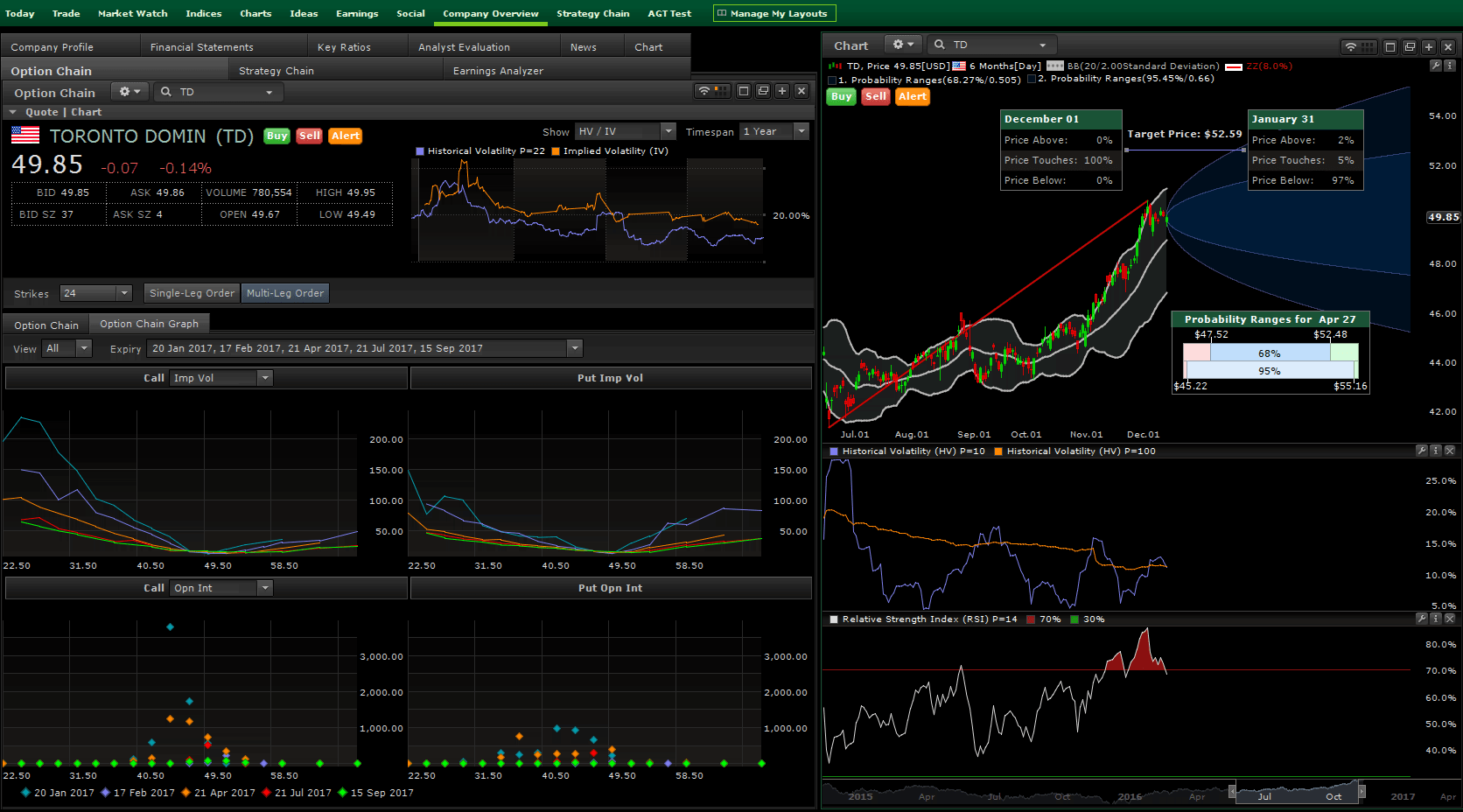This screenshot has height=812, width=1463.
Task: Click the Target Price $52.59 label
Action: 1185,134
